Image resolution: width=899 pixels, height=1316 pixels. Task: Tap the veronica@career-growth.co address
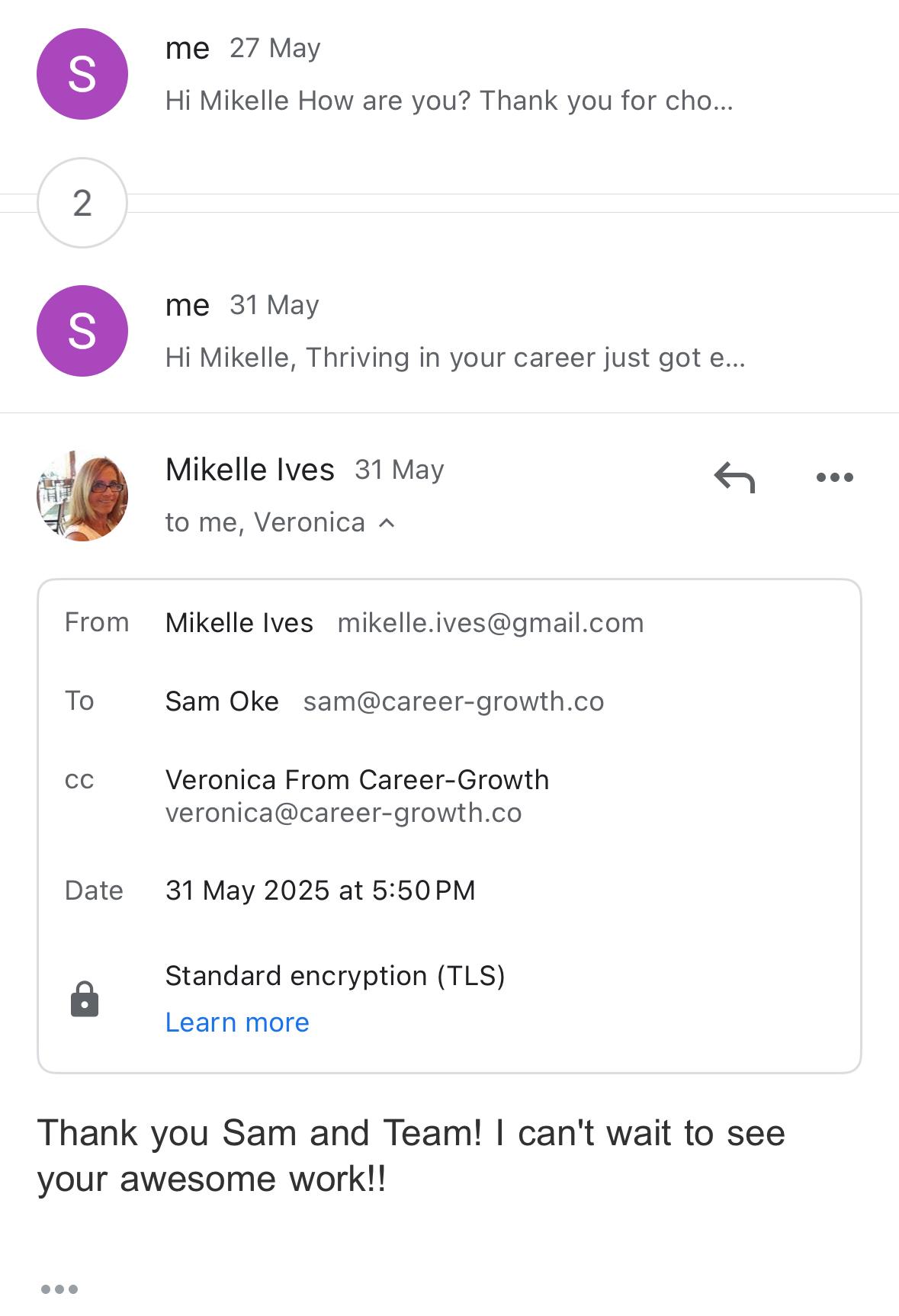[x=343, y=813]
